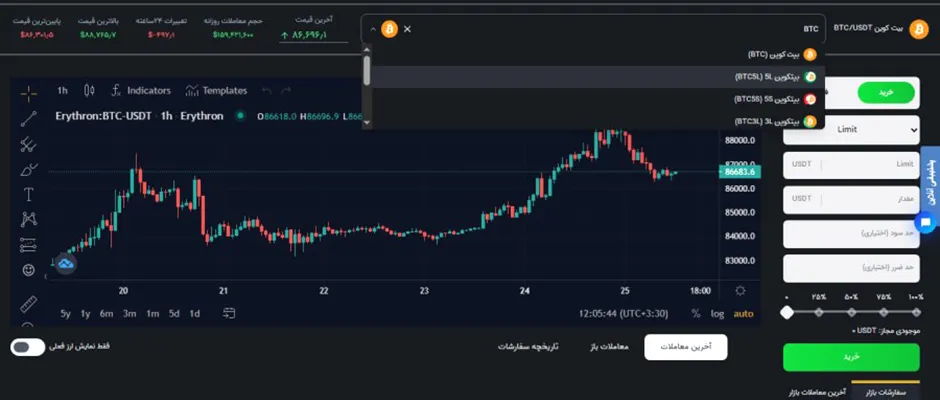Open the Limit order type dropdown
This screenshot has height=400, width=940.
[x=851, y=130]
